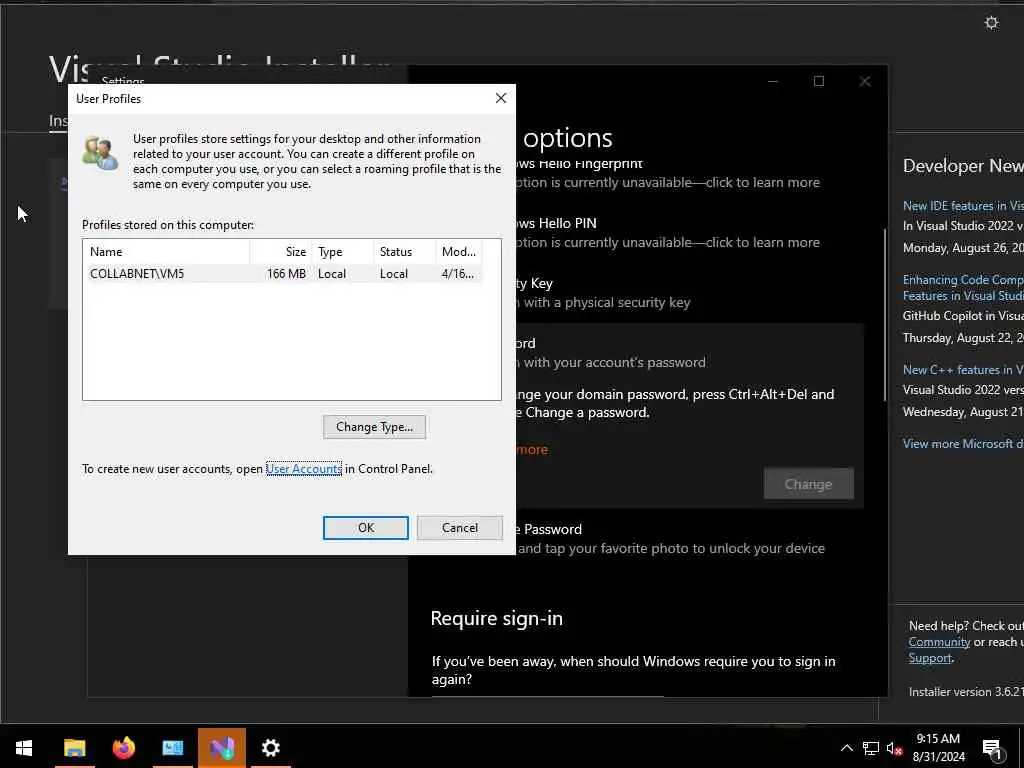Click the 166 MB size cell
The width and height of the screenshot is (1024, 768).
[x=286, y=274]
